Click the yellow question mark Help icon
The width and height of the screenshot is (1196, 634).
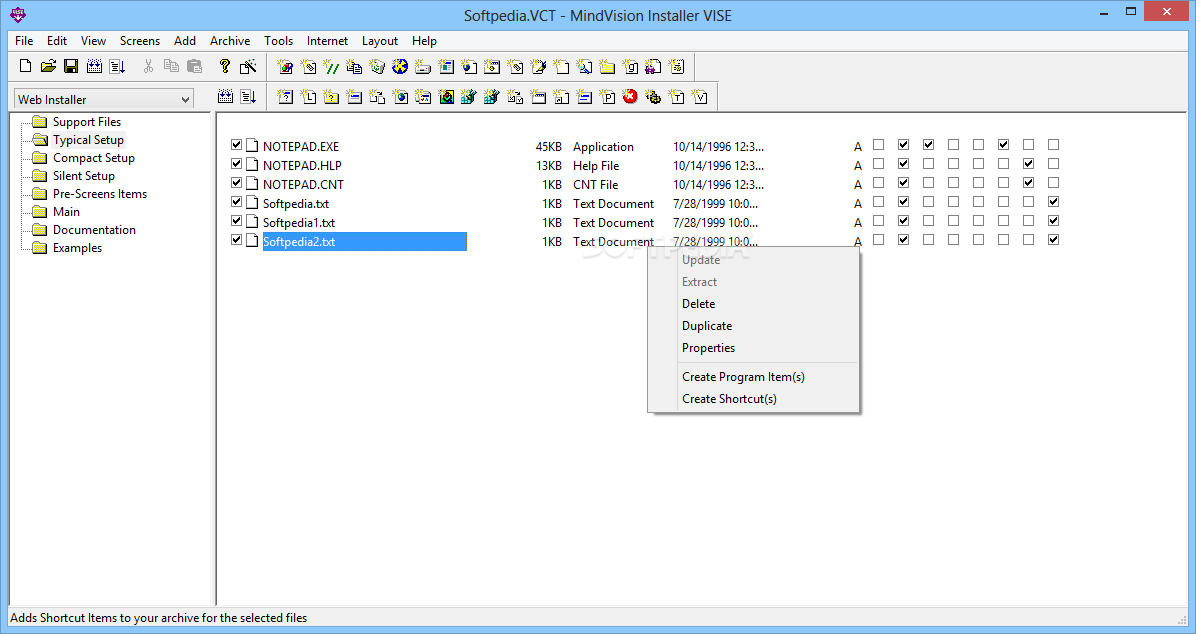224,66
